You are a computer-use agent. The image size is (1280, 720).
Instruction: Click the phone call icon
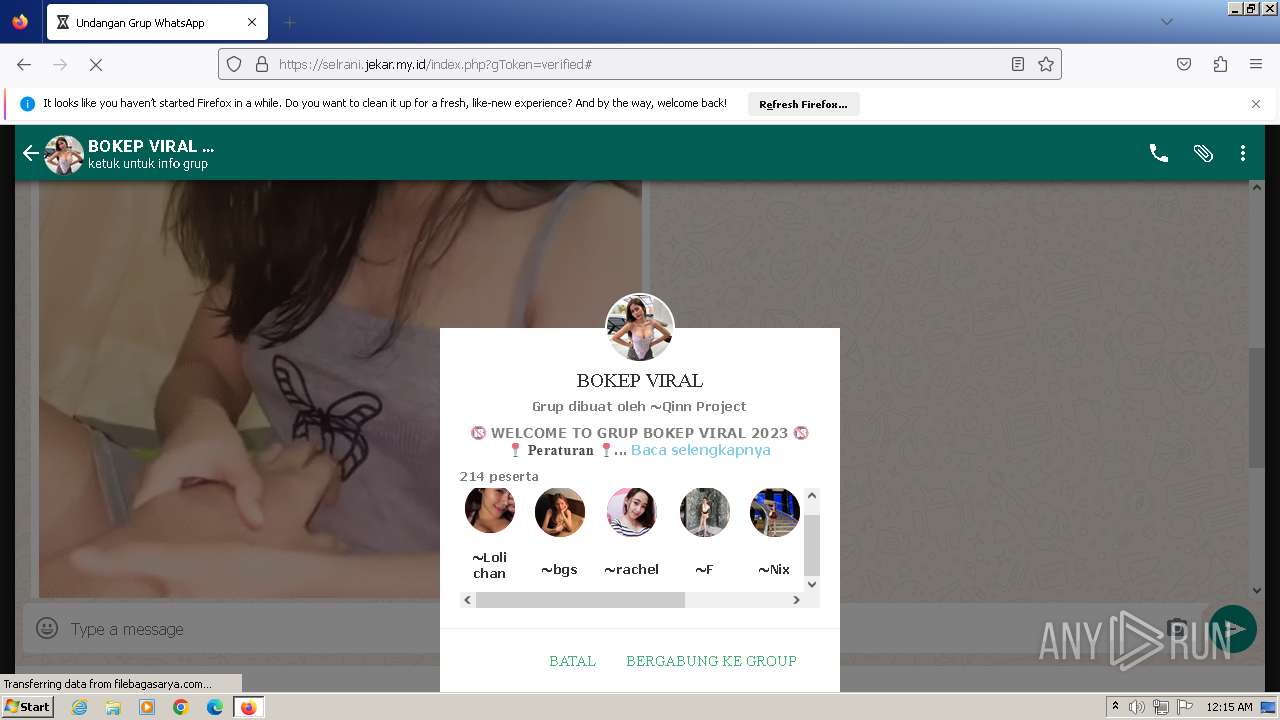(x=1159, y=153)
